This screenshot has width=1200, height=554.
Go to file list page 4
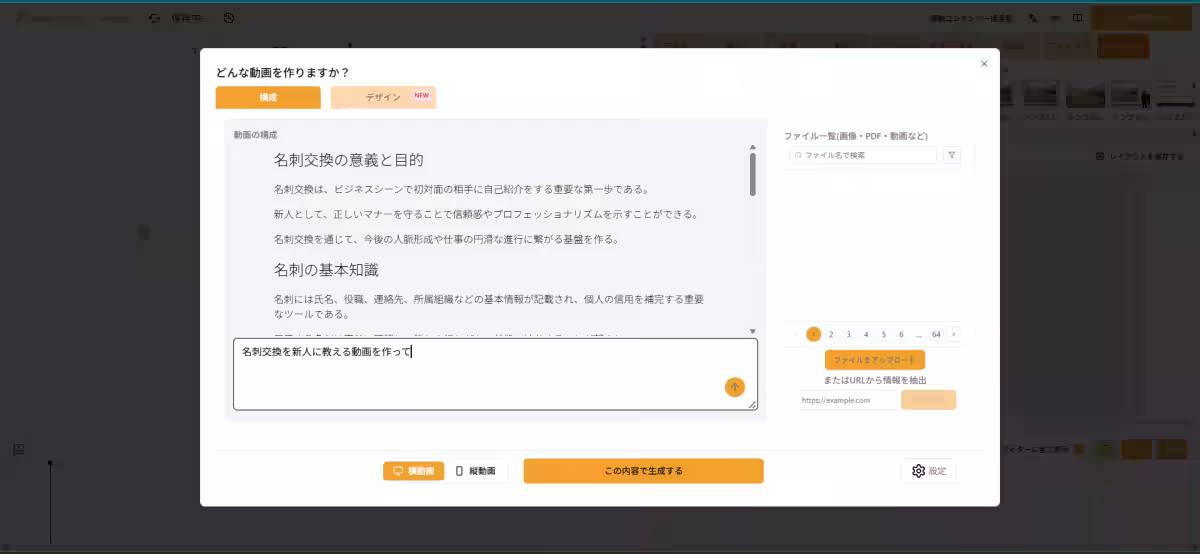click(x=866, y=334)
